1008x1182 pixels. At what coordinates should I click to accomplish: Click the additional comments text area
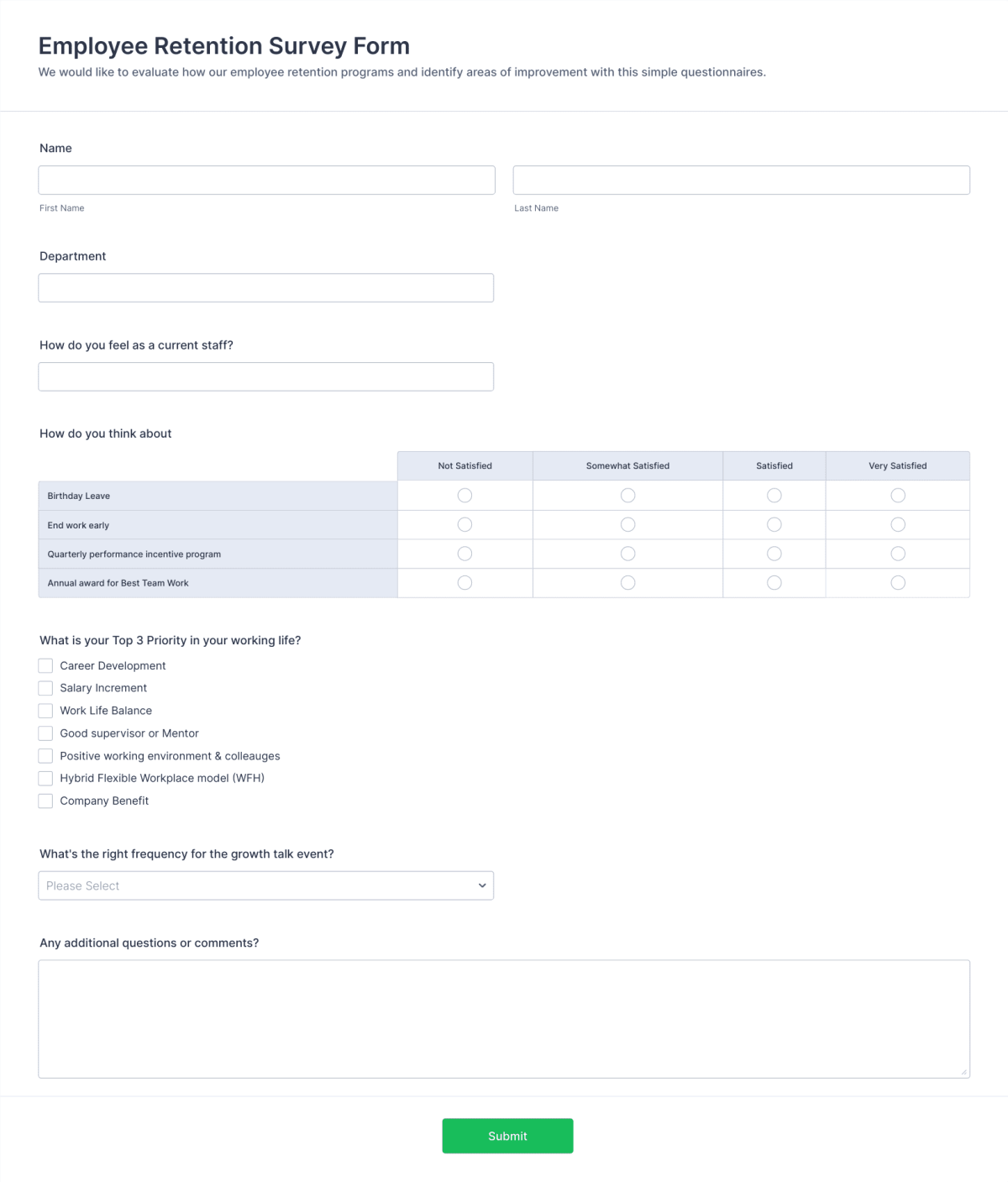[x=504, y=1018]
